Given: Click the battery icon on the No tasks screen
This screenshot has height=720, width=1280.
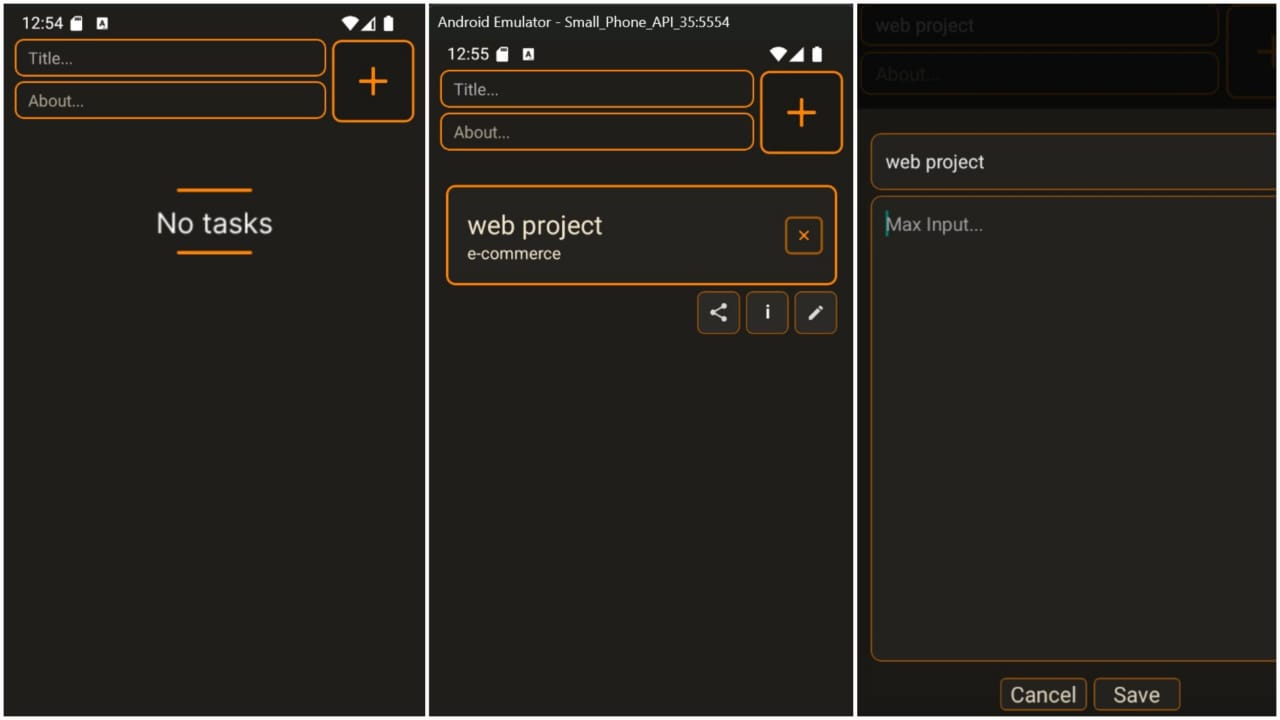Looking at the screenshot, I should (389, 23).
